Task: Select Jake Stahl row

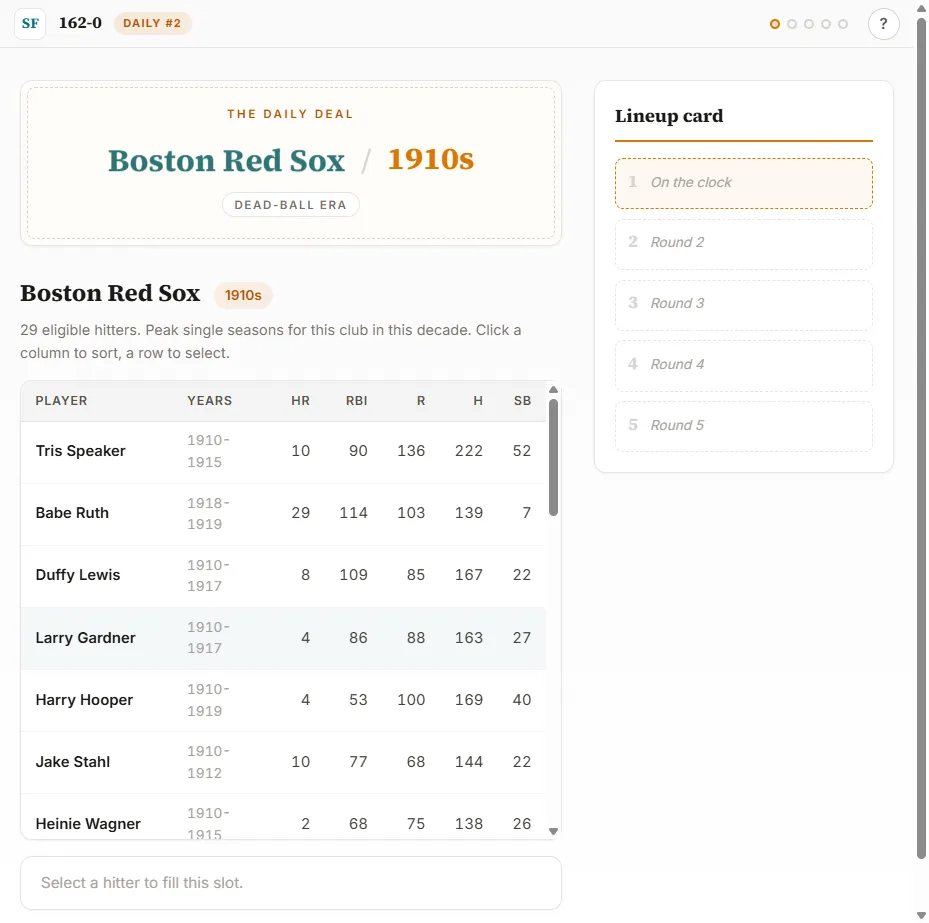Action: pos(283,762)
